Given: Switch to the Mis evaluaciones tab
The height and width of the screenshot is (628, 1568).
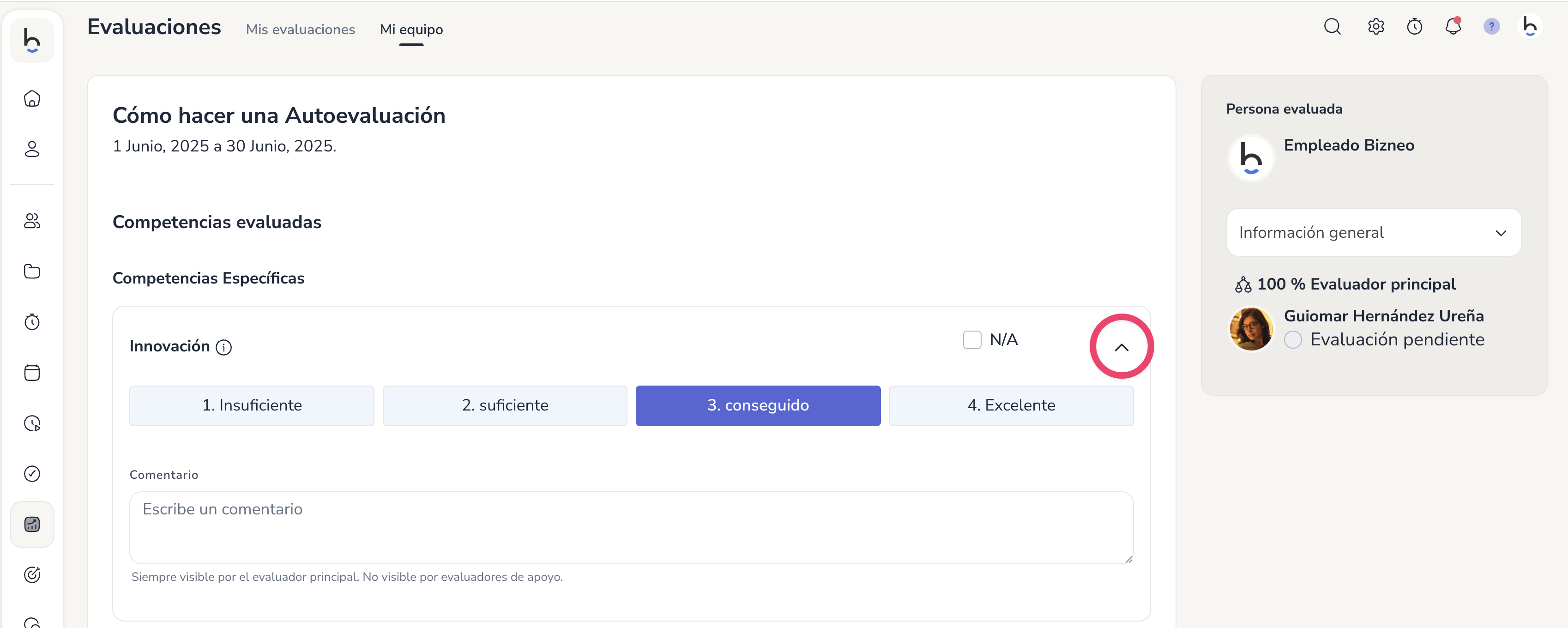Looking at the screenshot, I should pos(300,29).
